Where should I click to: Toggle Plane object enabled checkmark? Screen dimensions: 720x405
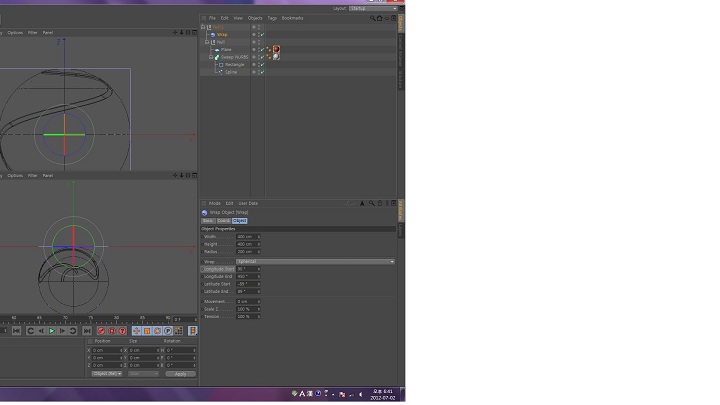[x=262, y=50]
